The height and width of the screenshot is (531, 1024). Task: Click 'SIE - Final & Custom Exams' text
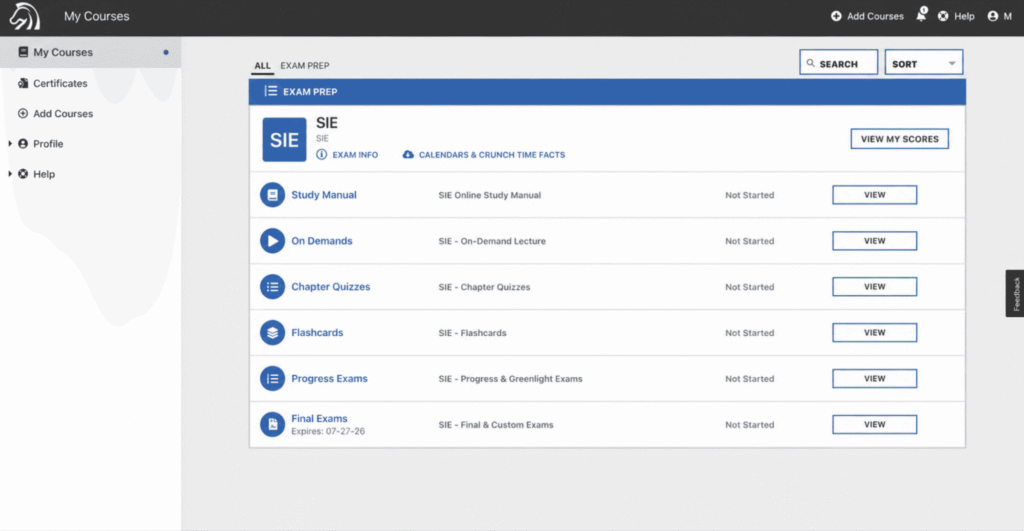pos(496,425)
